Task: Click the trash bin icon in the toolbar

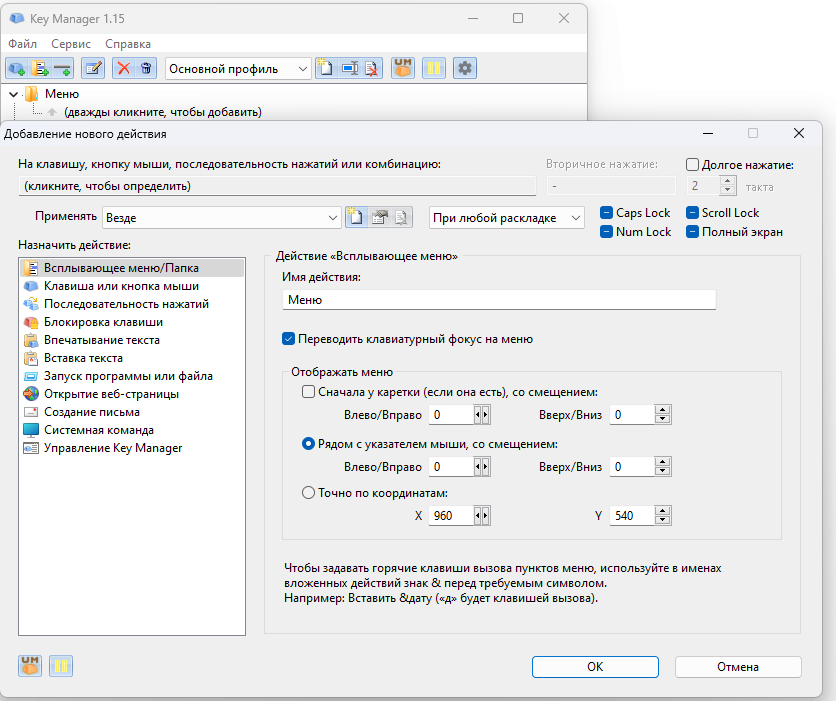Action: (146, 68)
